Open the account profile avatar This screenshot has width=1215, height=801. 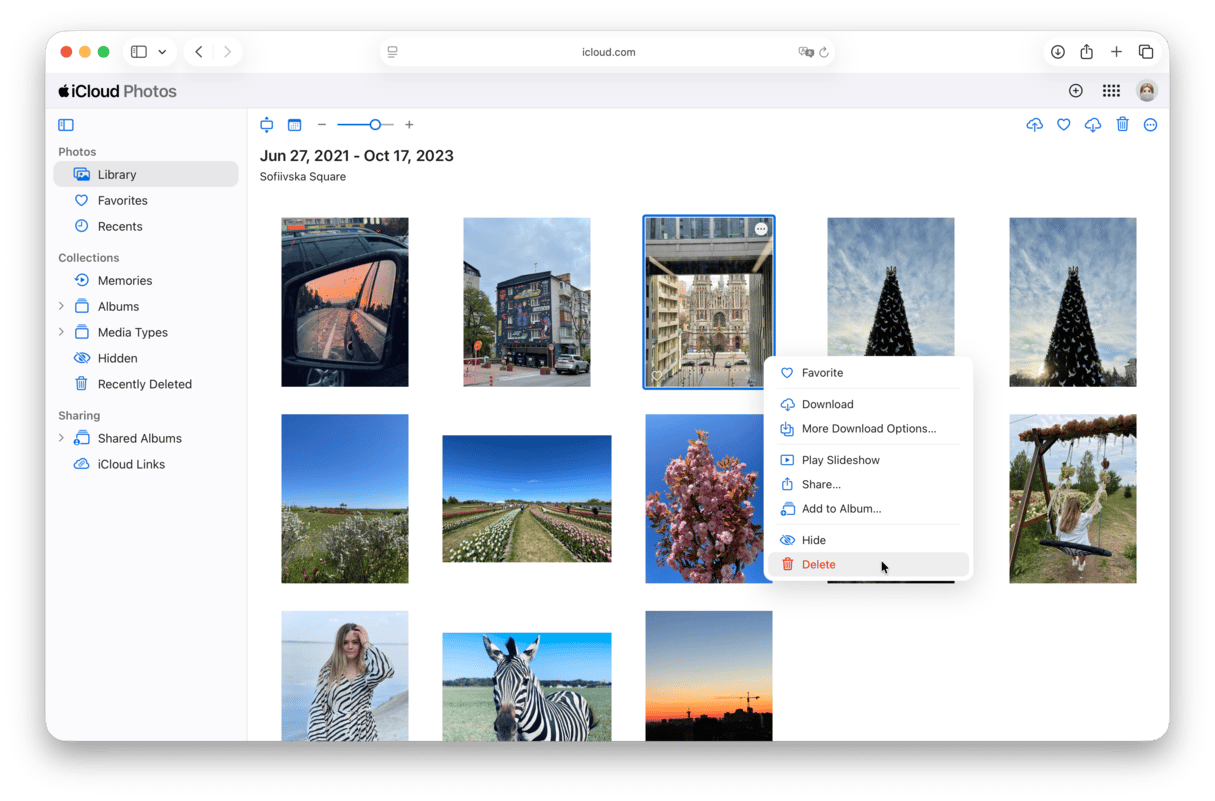1147,91
